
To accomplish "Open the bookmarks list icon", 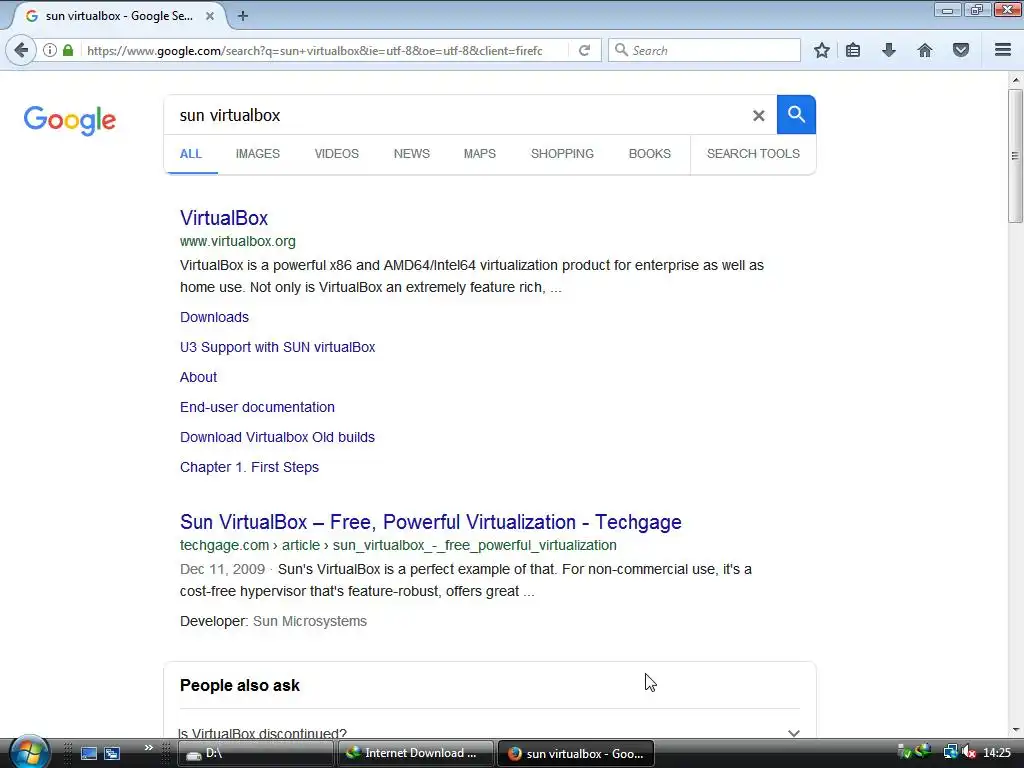I will coord(853,50).
